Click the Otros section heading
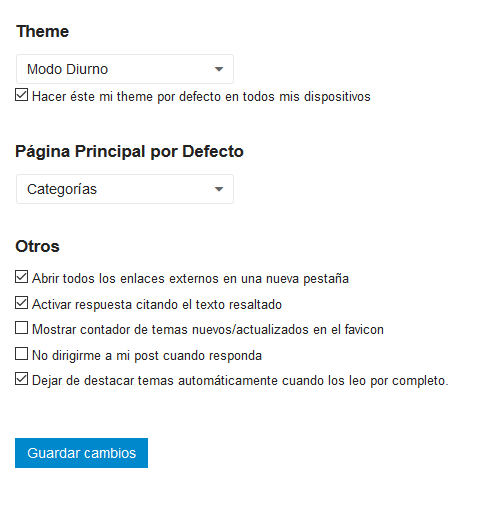This screenshot has height=505, width=480. (37, 247)
